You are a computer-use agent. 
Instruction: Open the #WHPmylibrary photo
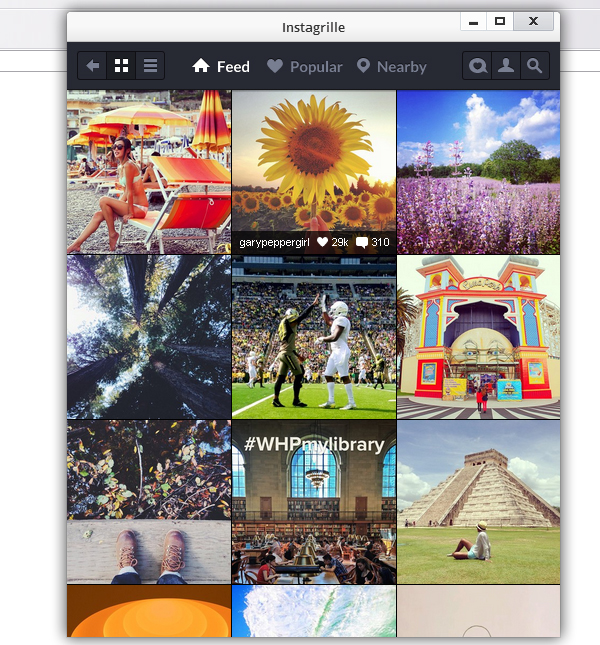point(314,502)
